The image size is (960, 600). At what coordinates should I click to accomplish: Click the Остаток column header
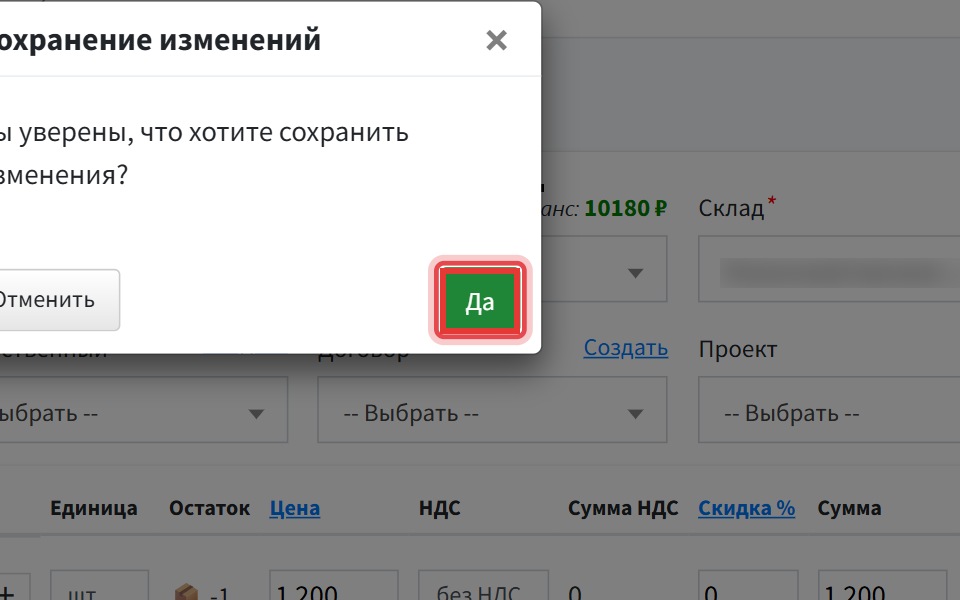tap(209, 508)
